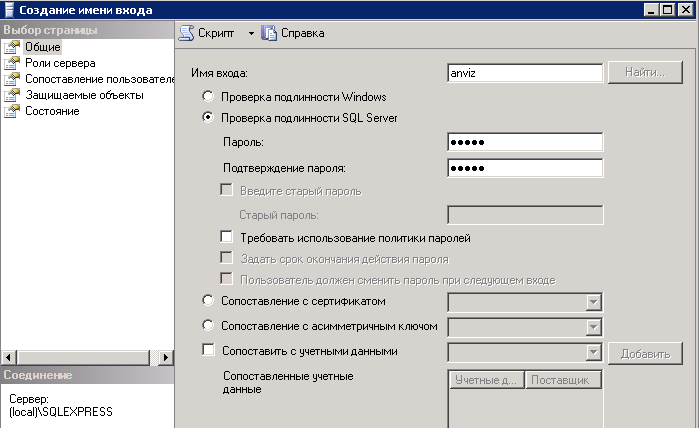The width and height of the screenshot is (699, 428).
Task: Open the Роли сервера page
Action: pyautogui.click(x=60, y=63)
